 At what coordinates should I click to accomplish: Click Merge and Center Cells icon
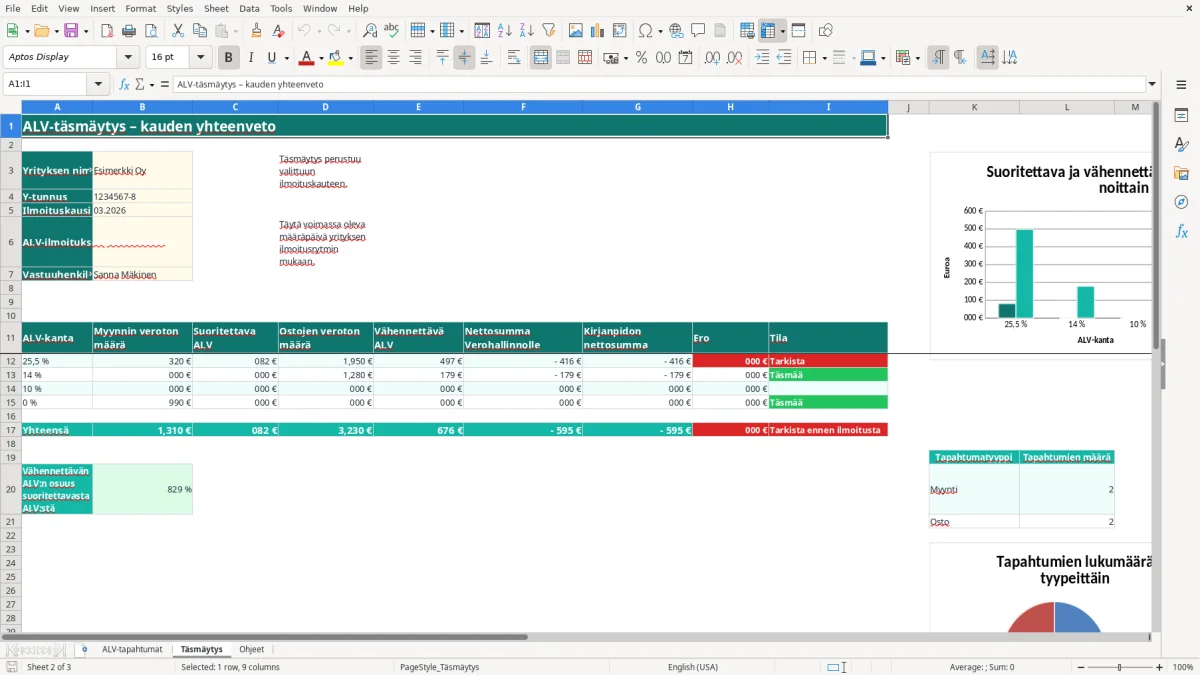(x=541, y=58)
